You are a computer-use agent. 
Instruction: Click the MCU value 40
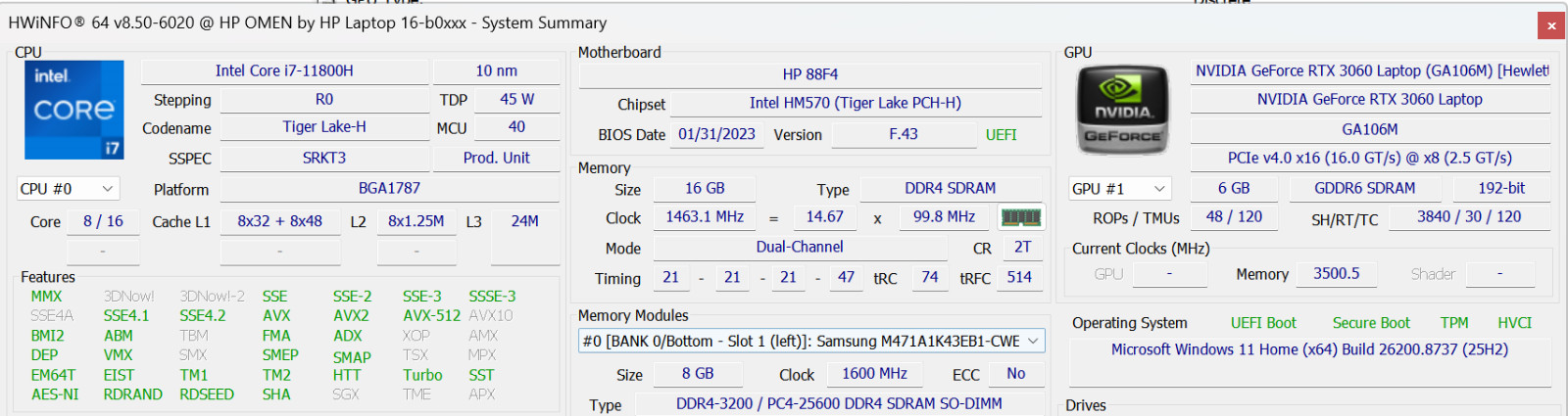[516, 127]
